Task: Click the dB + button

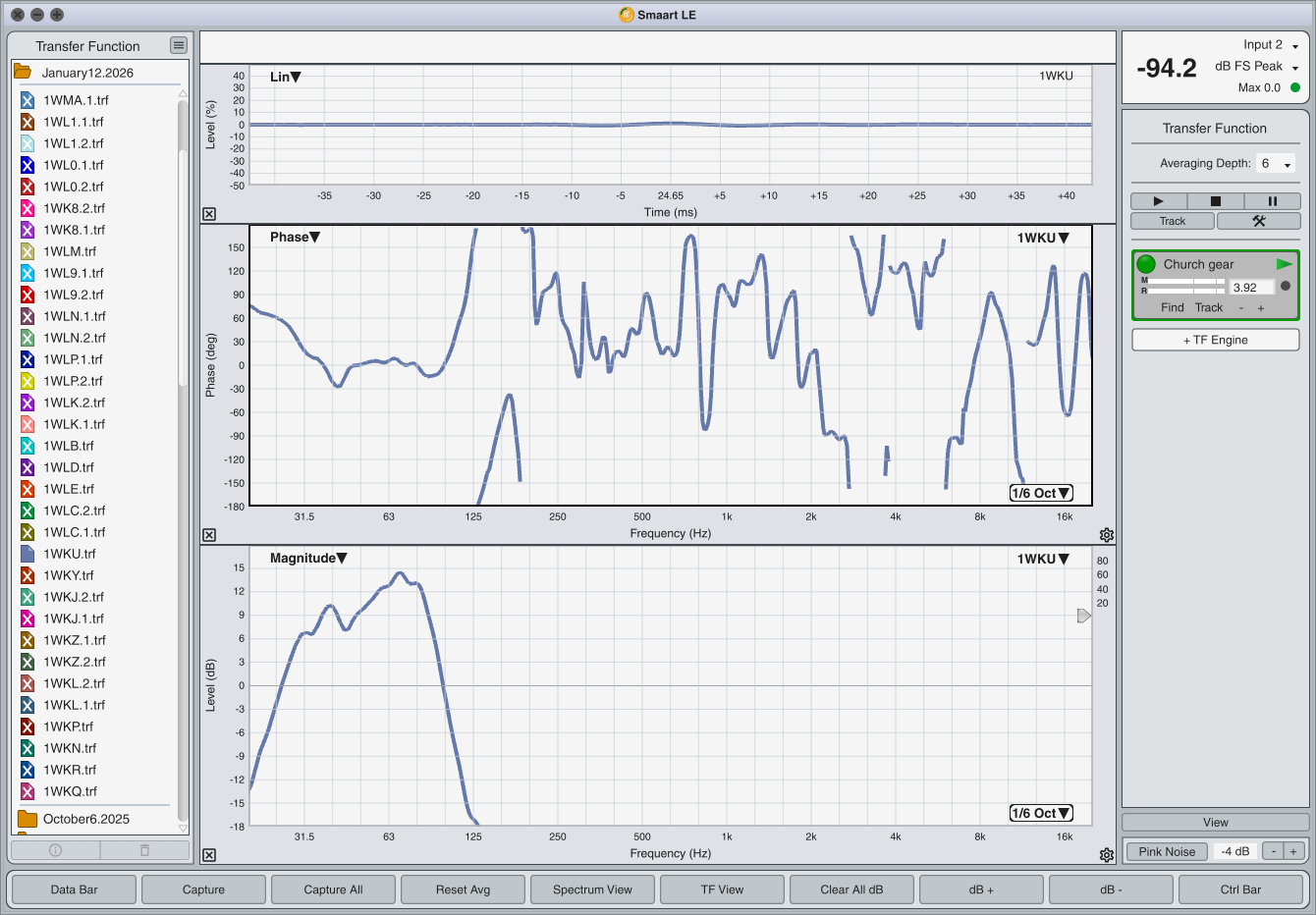Action: tap(982, 889)
